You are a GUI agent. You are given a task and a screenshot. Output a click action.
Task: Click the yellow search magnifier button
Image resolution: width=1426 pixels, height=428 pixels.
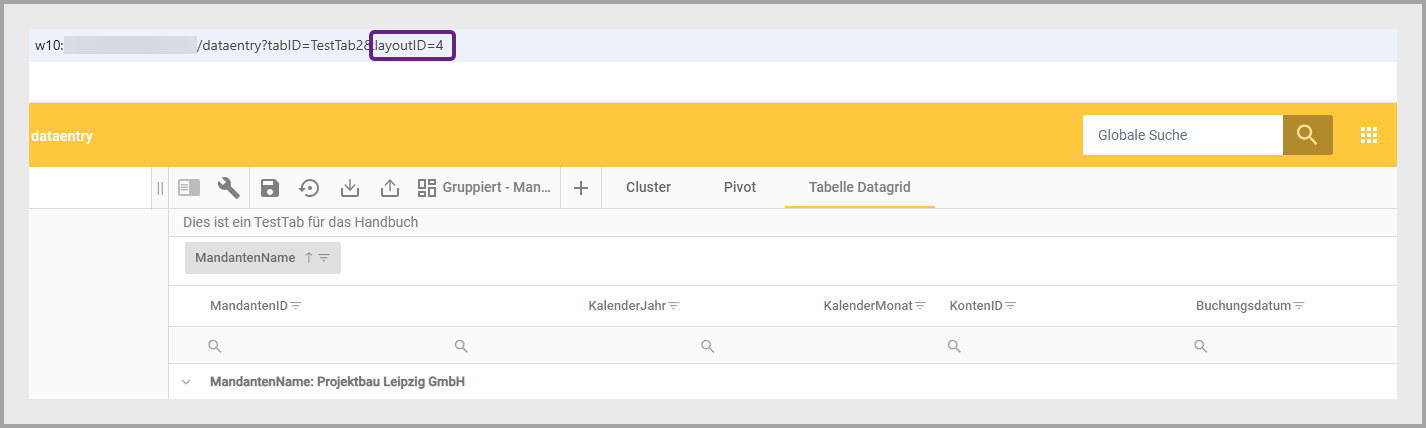[x=1307, y=135]
